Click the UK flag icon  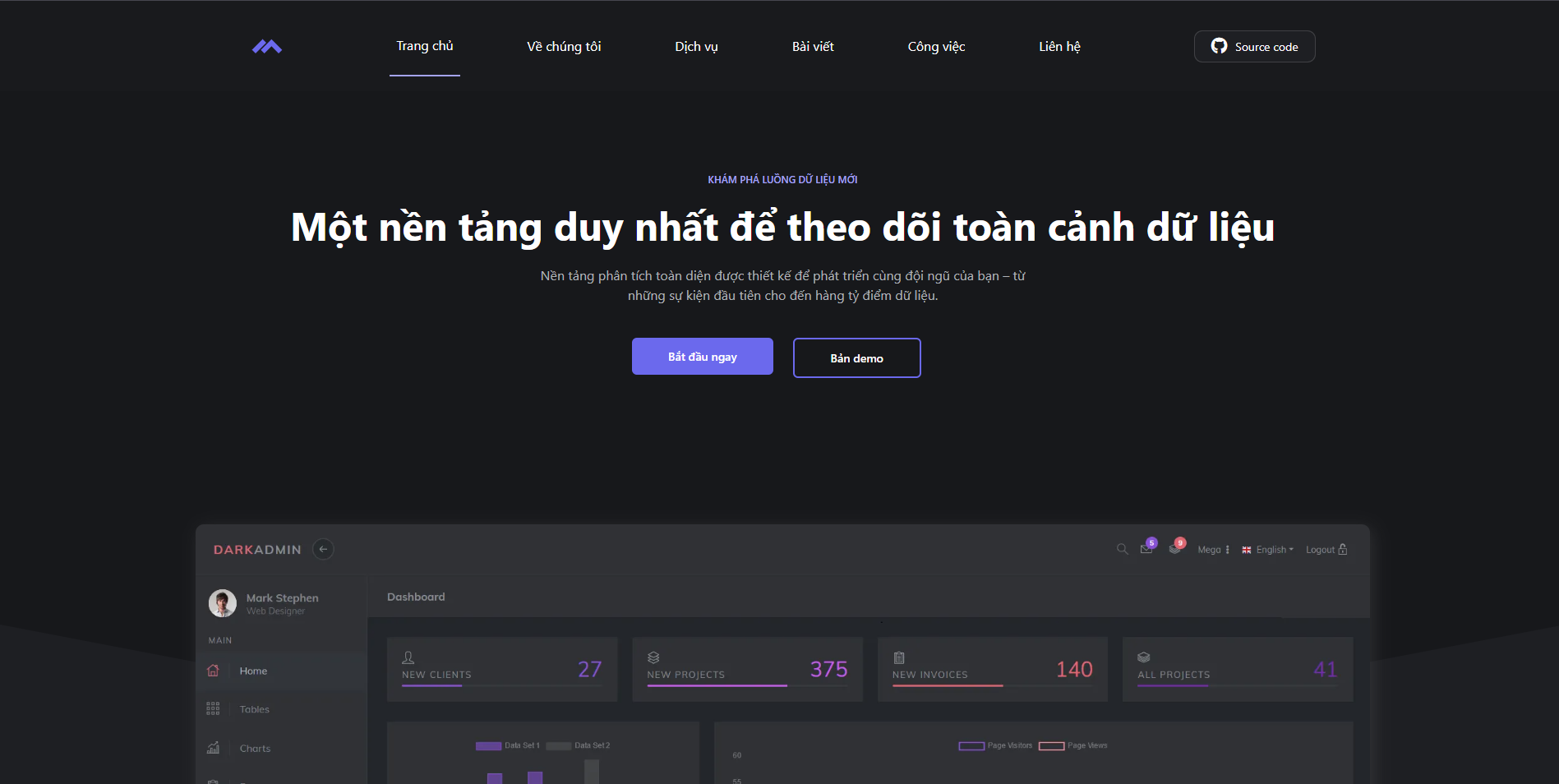pos(1247,550)
